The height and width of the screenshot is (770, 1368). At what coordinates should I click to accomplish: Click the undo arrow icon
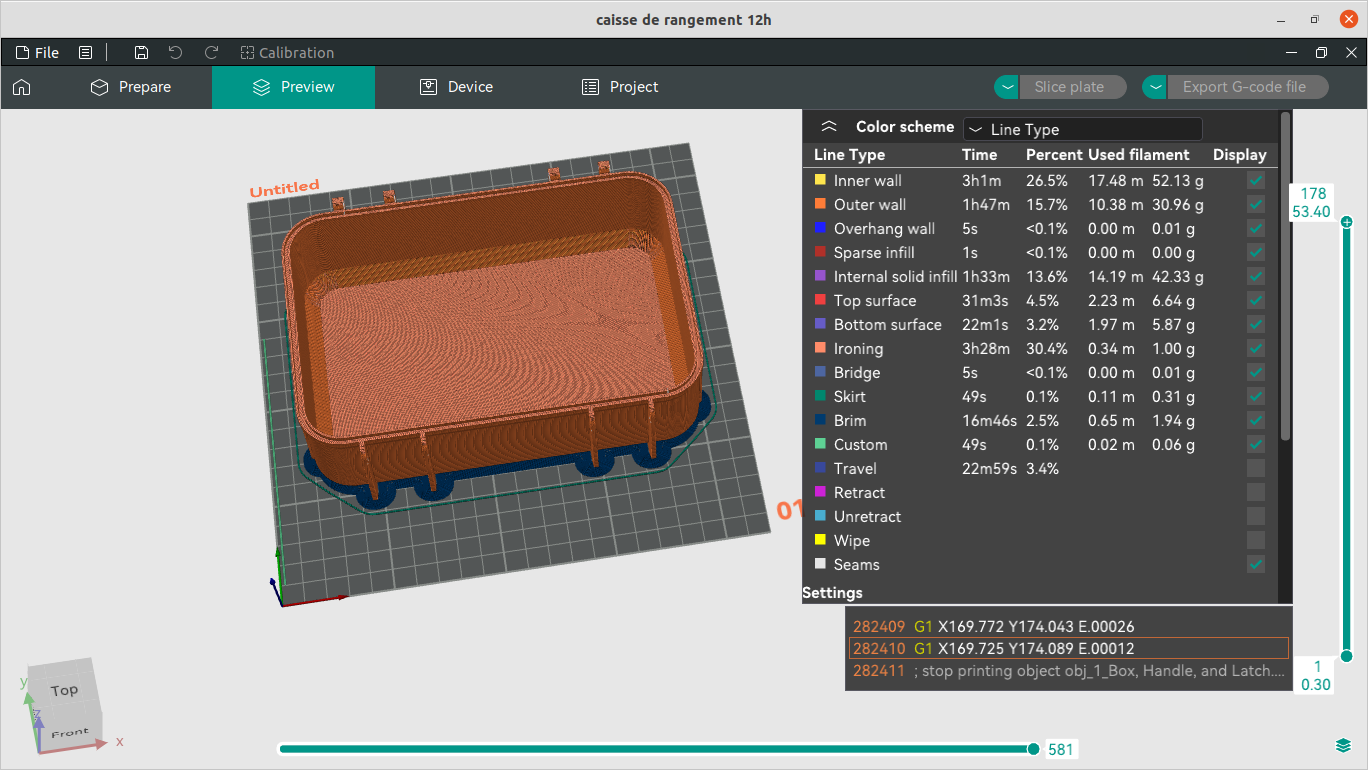[176, 53]
